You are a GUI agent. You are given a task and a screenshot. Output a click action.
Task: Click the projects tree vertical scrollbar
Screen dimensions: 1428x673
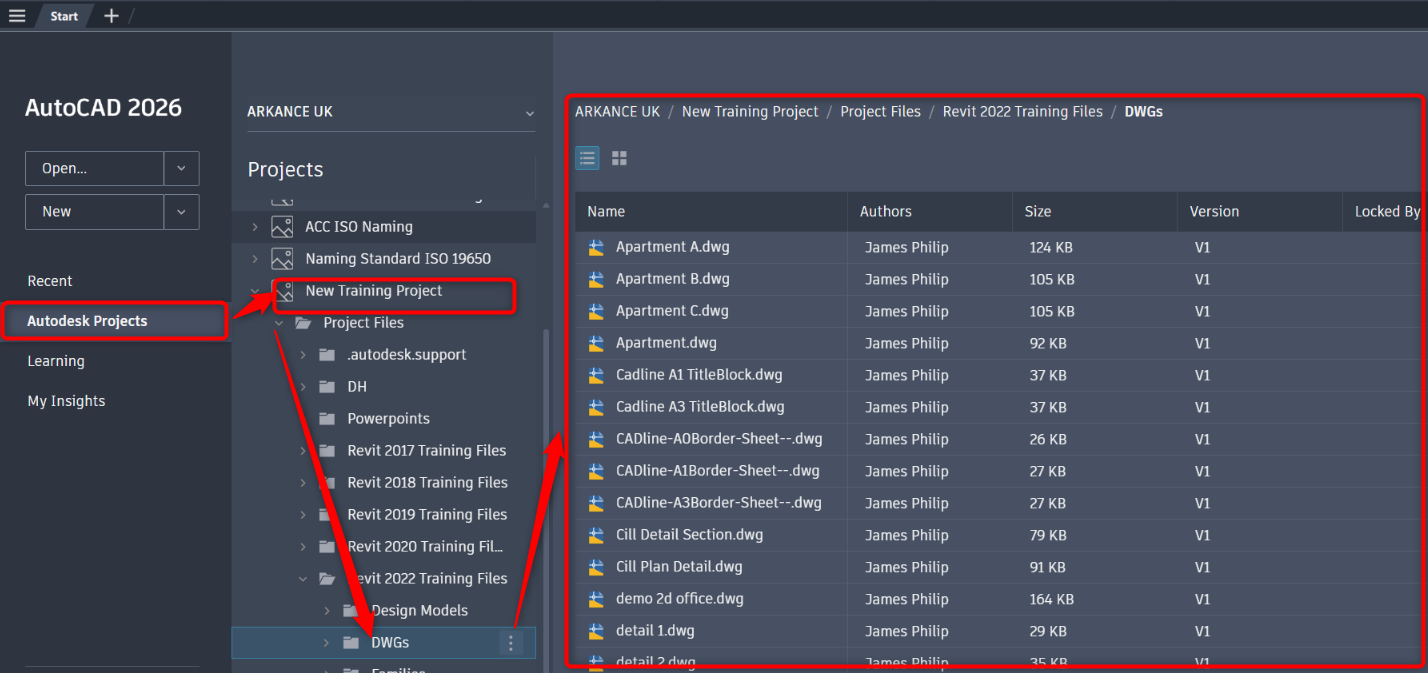tap(545, 500)
